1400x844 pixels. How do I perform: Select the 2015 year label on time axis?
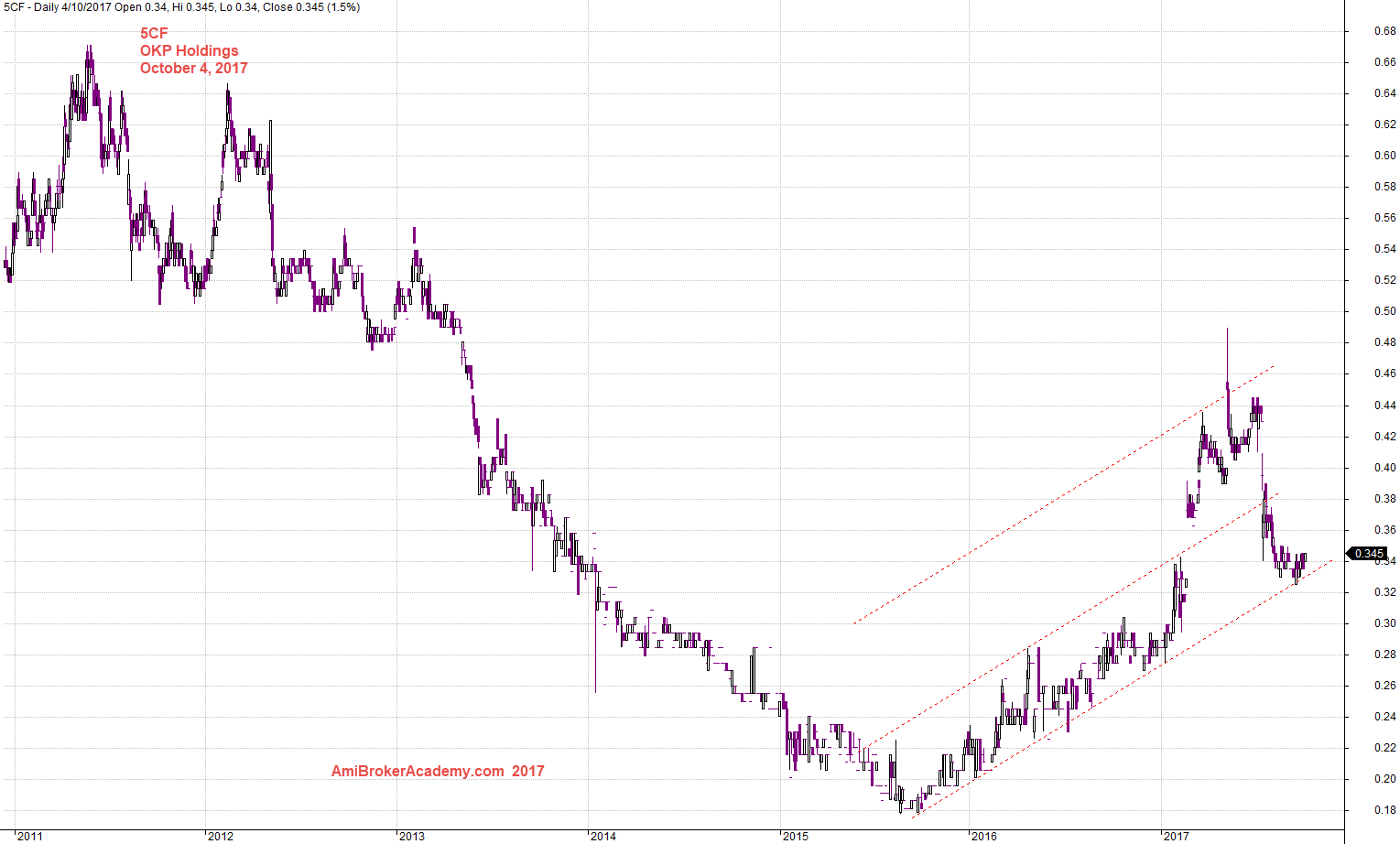coord(795,836)
